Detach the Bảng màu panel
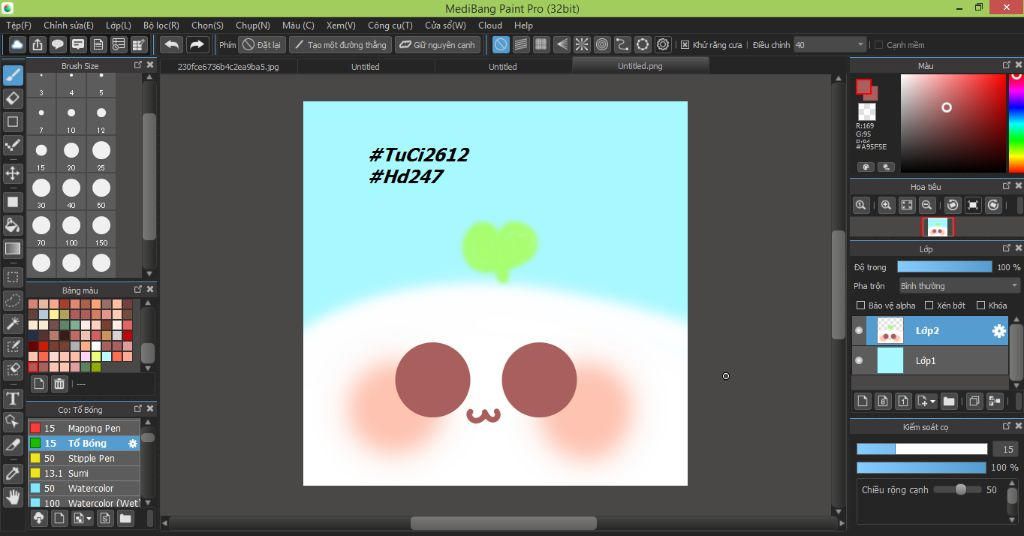The image size is (1024, 536). (138, 289)
